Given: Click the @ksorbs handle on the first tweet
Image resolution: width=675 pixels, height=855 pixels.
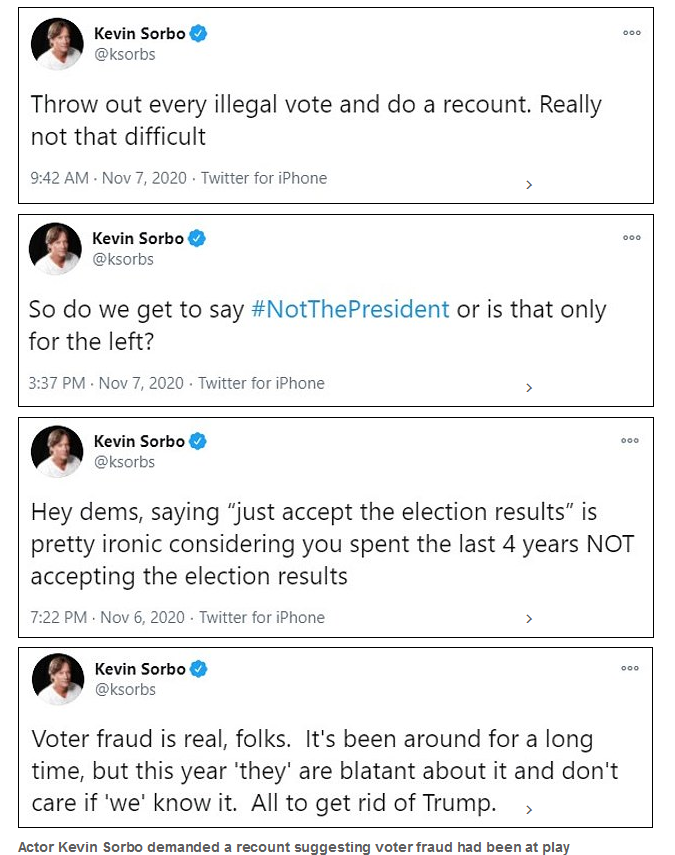Looking at the screenshot, I should click(124, 55).
